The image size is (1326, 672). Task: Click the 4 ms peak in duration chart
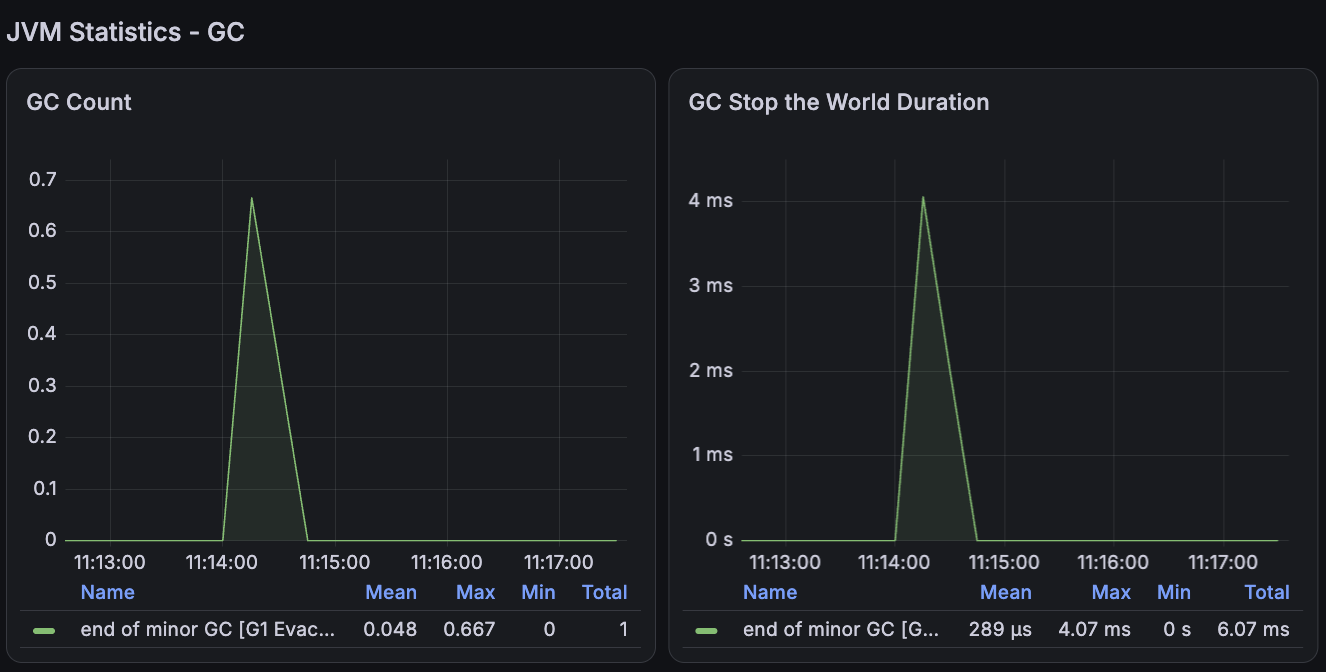[x=922, y=197]
